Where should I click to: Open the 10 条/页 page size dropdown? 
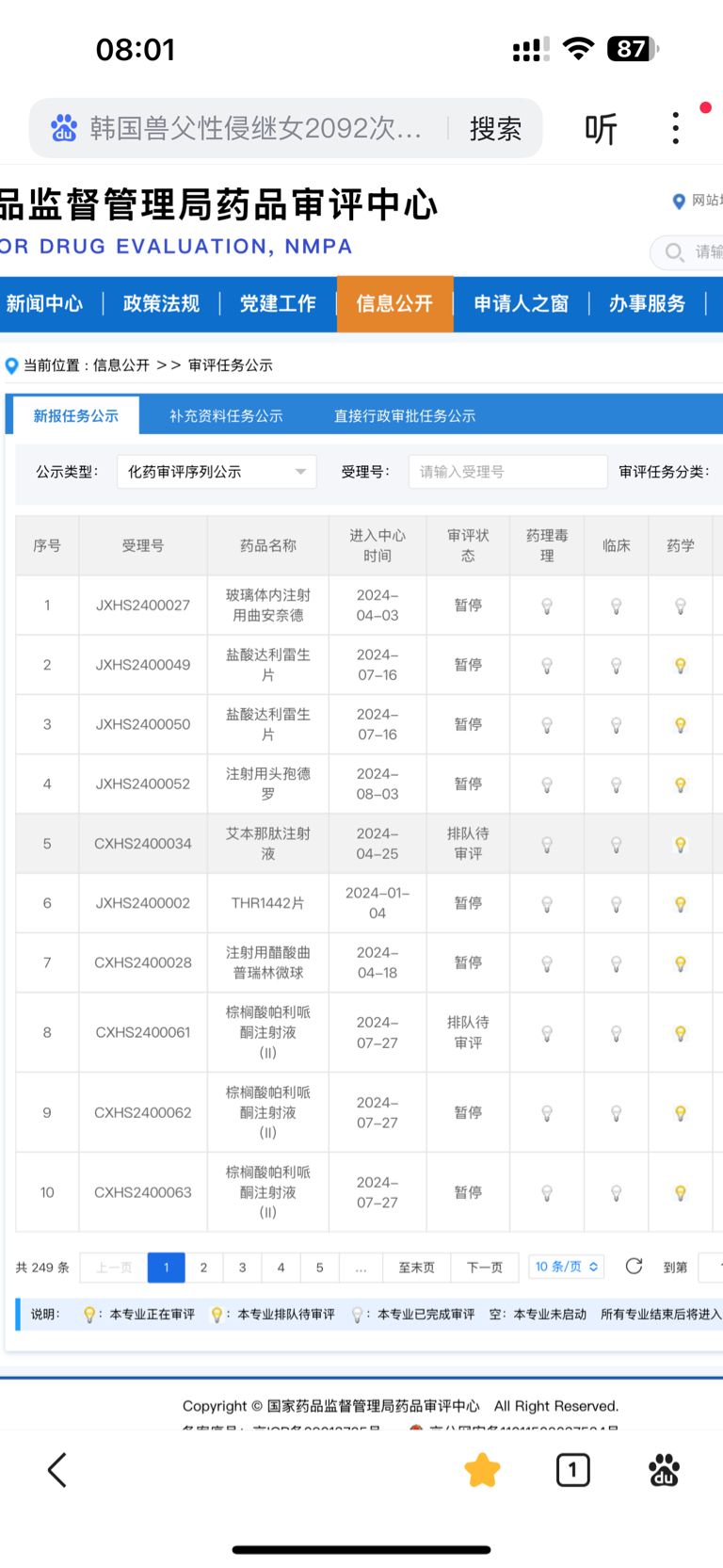[x=567, y=1267]
